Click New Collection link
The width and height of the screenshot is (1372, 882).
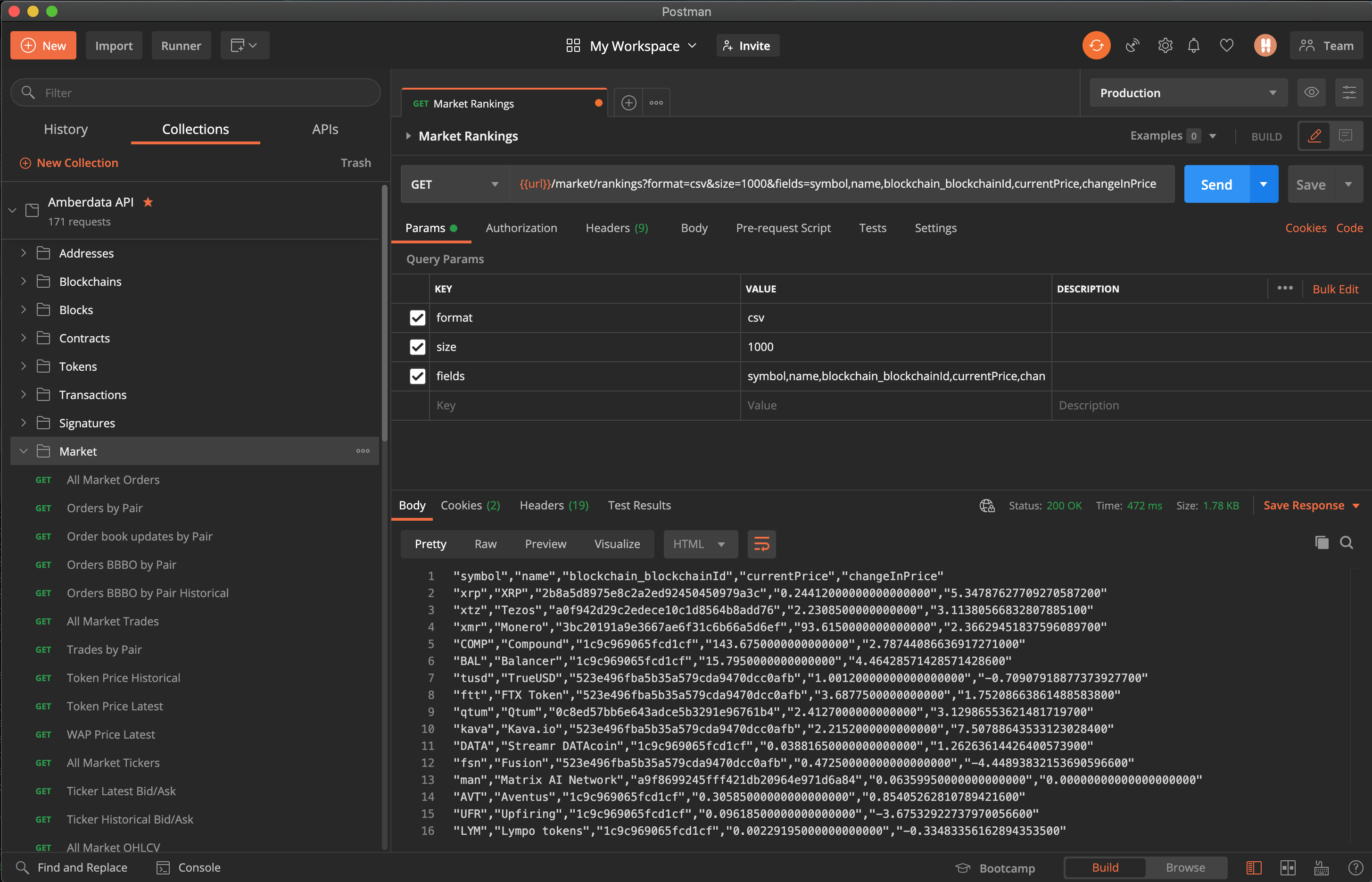coord(69,163)
